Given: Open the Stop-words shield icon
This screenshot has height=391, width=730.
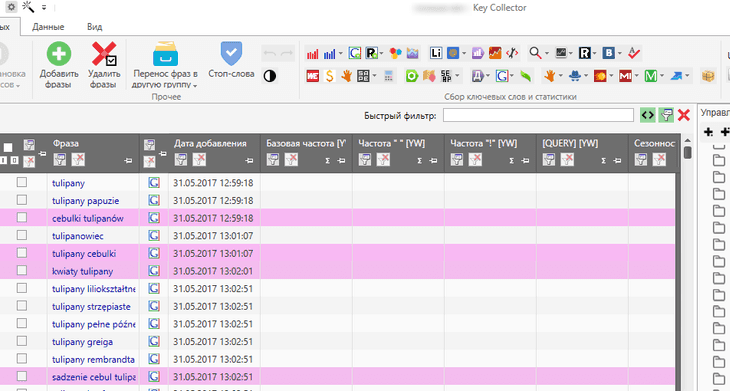Looking at the screenshot, I should point(231,54).
